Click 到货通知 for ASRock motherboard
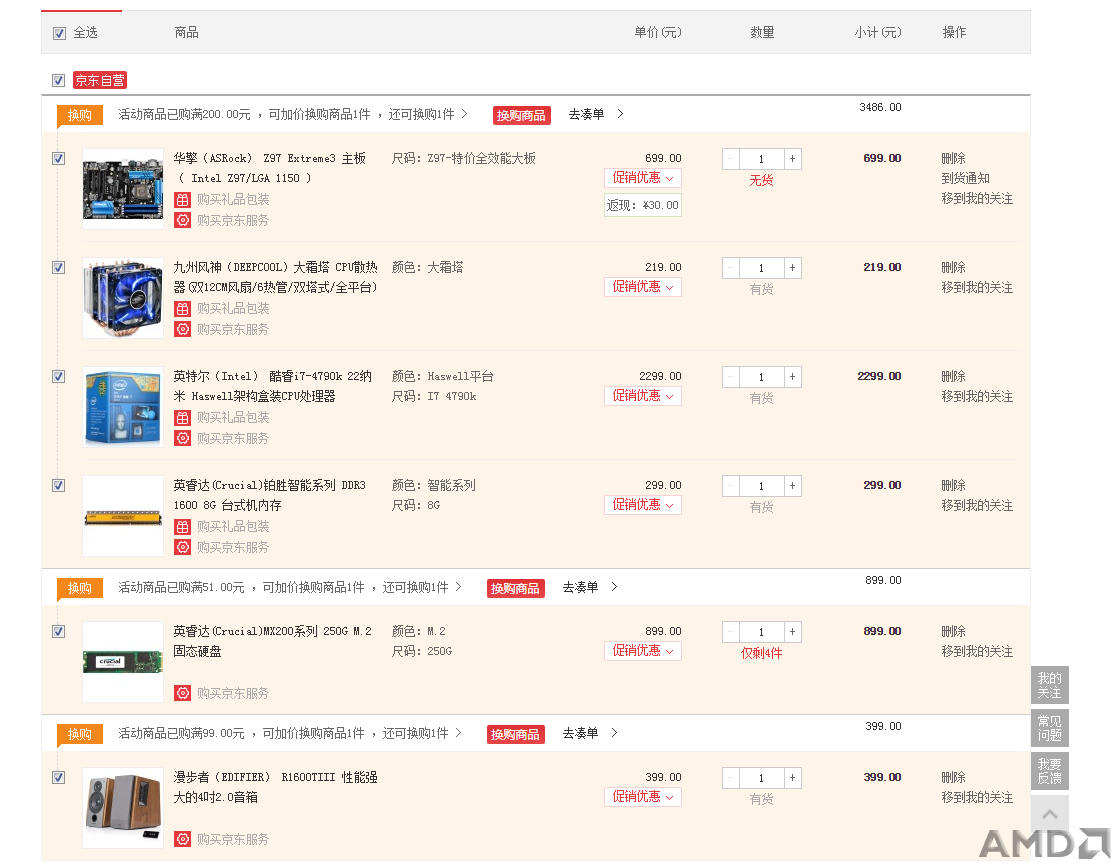 pyautogui.click(x=965, y=179)
